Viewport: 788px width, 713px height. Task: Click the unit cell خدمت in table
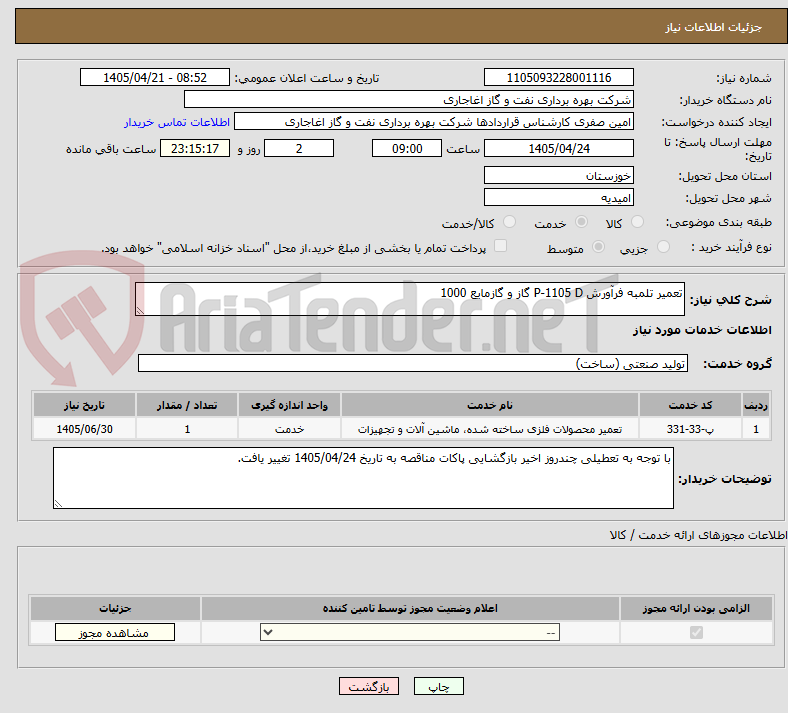tap(289, 429)
